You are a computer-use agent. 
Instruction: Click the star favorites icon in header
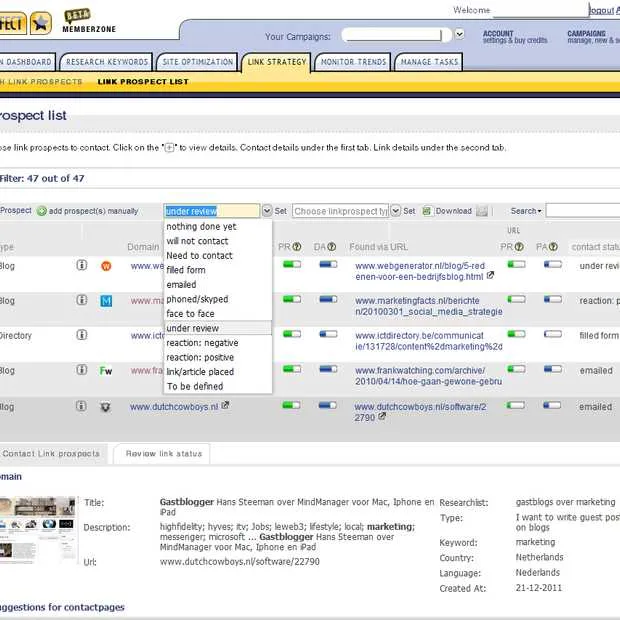click(x=41, y=23)
